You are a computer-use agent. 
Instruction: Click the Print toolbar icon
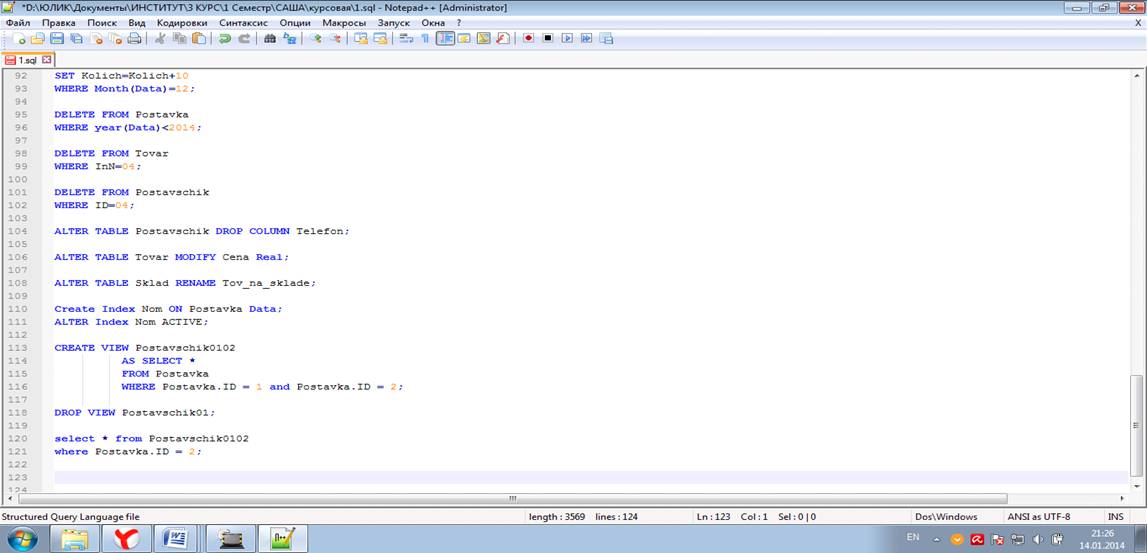(134, 39)
